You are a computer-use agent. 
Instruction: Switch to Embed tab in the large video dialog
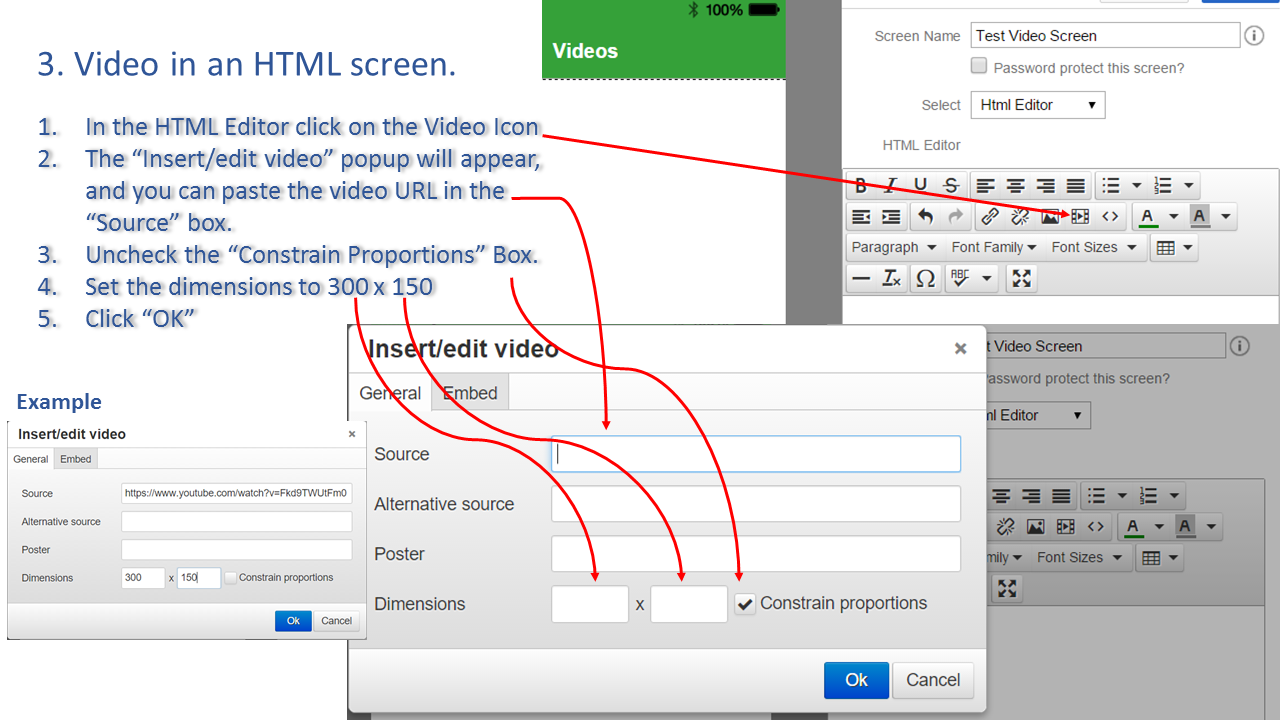(470, 393)
